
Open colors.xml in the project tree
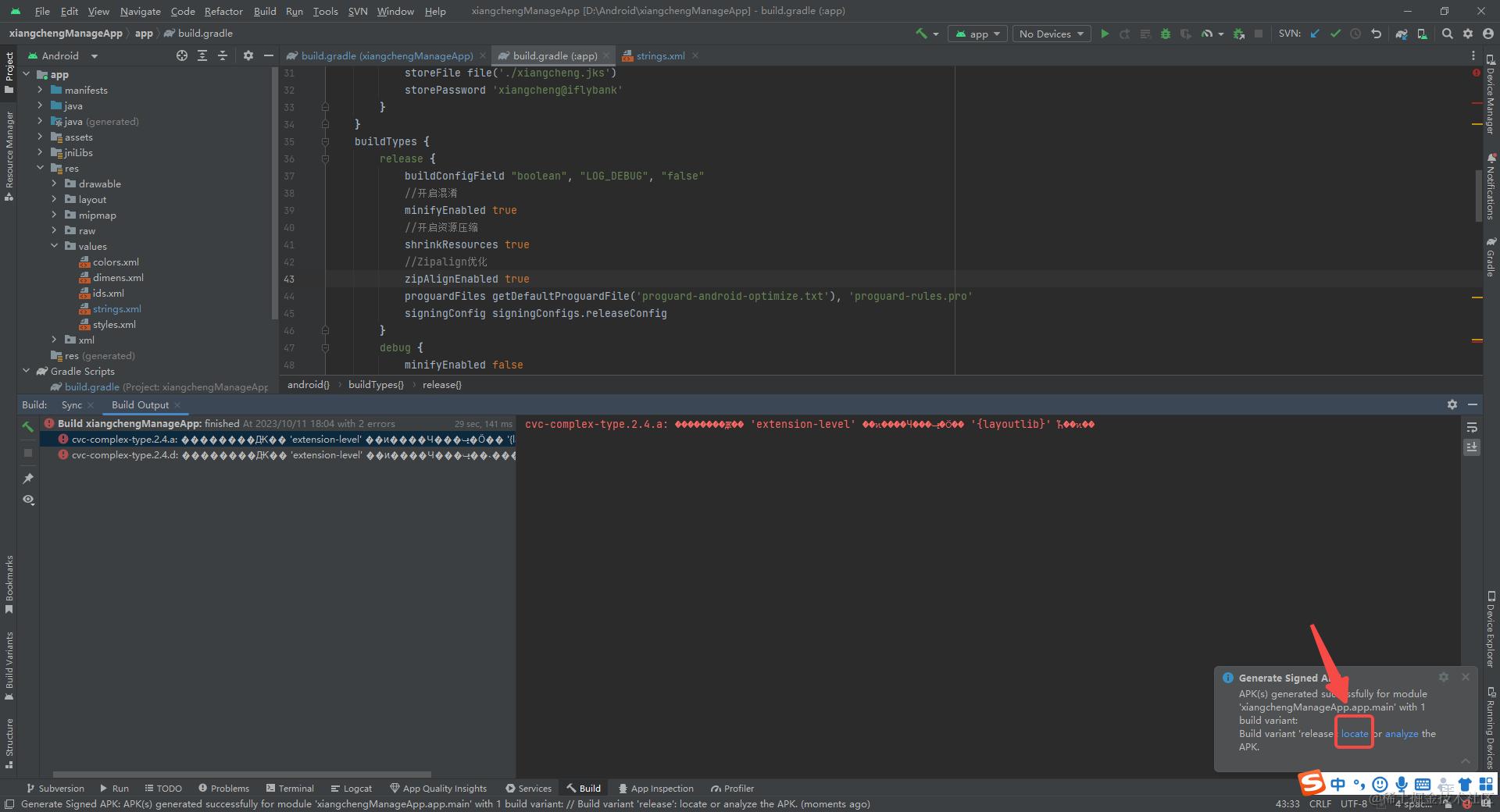pos(116,262)
